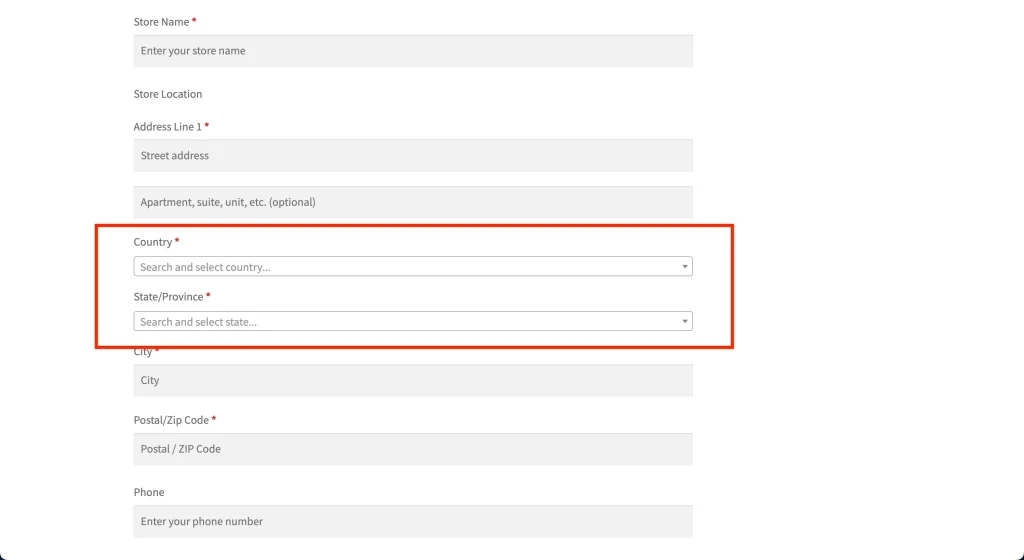Focus the 'Enter your store name' field

click(412, 51)
